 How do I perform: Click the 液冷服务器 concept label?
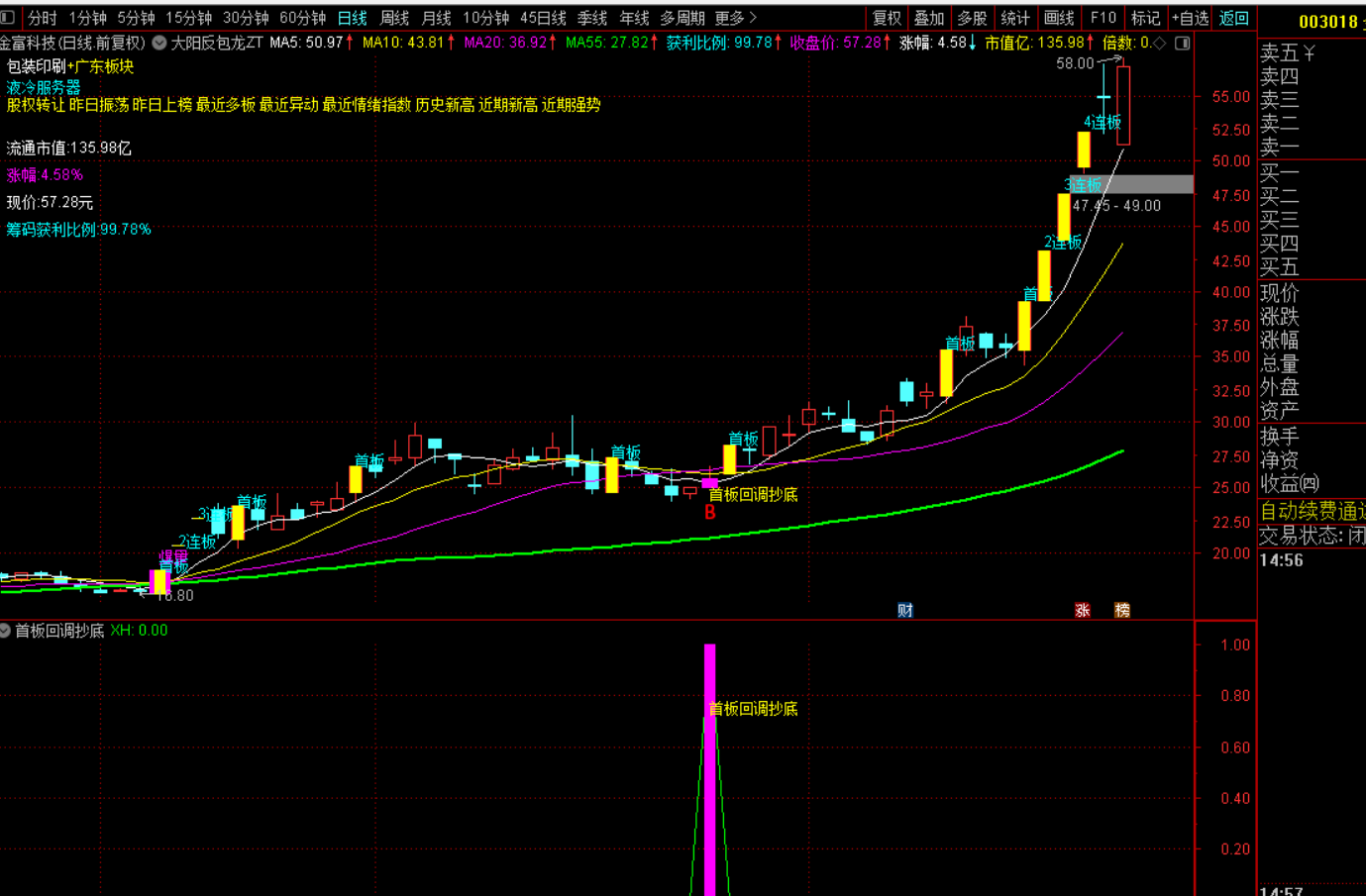tap(44, 87)
